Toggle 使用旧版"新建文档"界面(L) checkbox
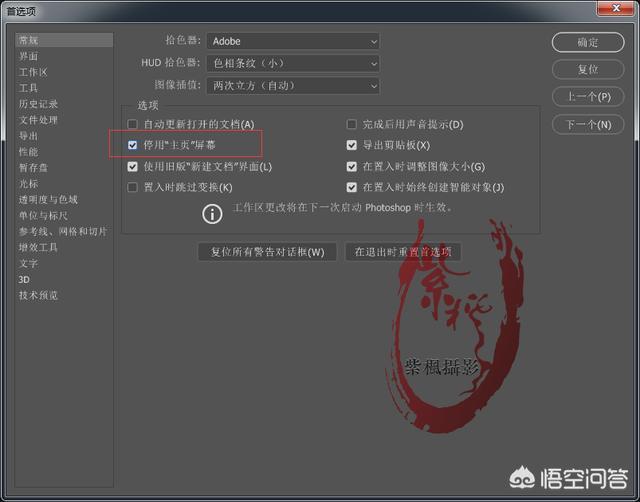The width and height of the screenshot is (640, 502). click(x=132, y=166)
